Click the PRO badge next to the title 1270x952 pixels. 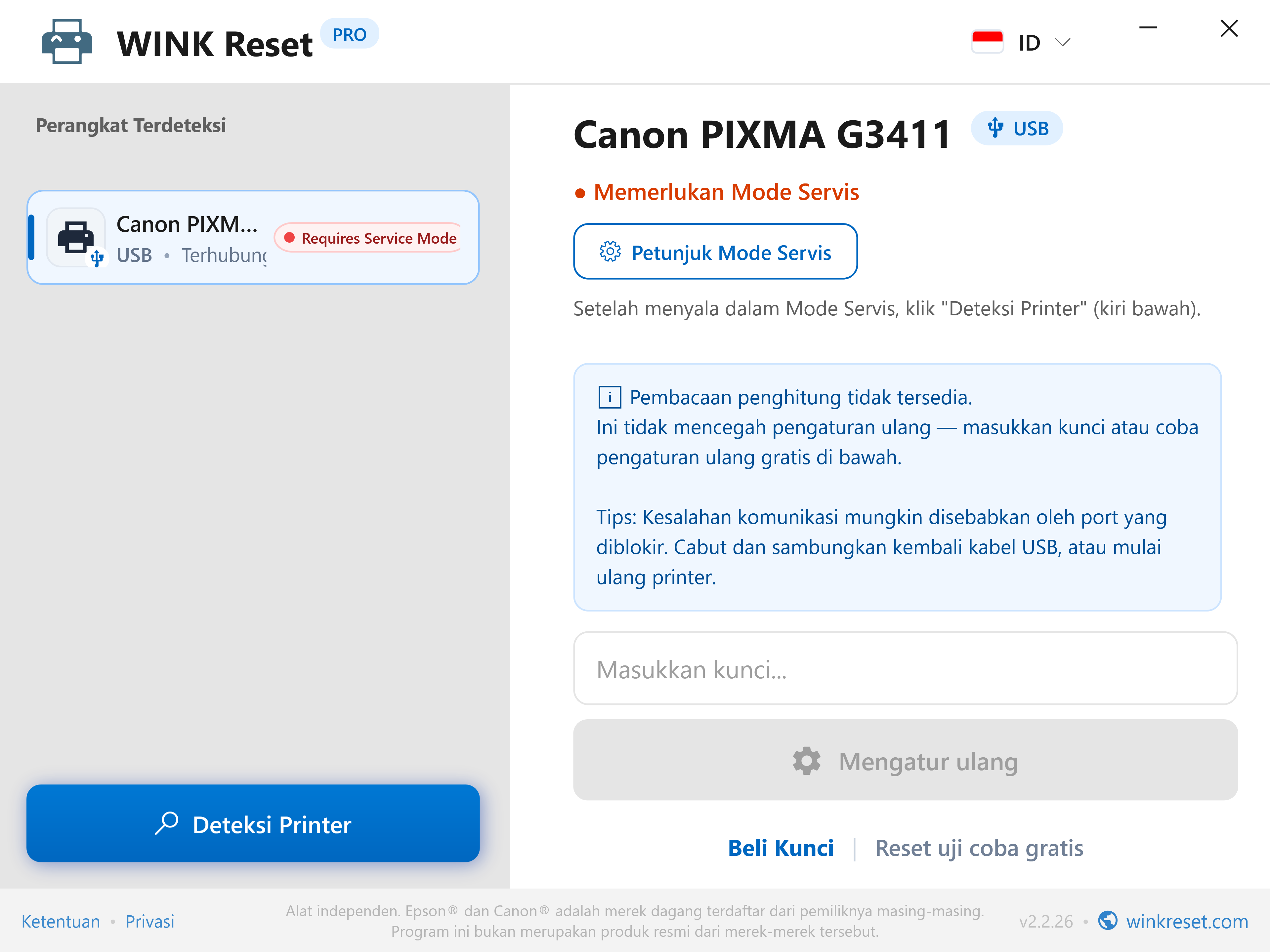tap(349, 34)
